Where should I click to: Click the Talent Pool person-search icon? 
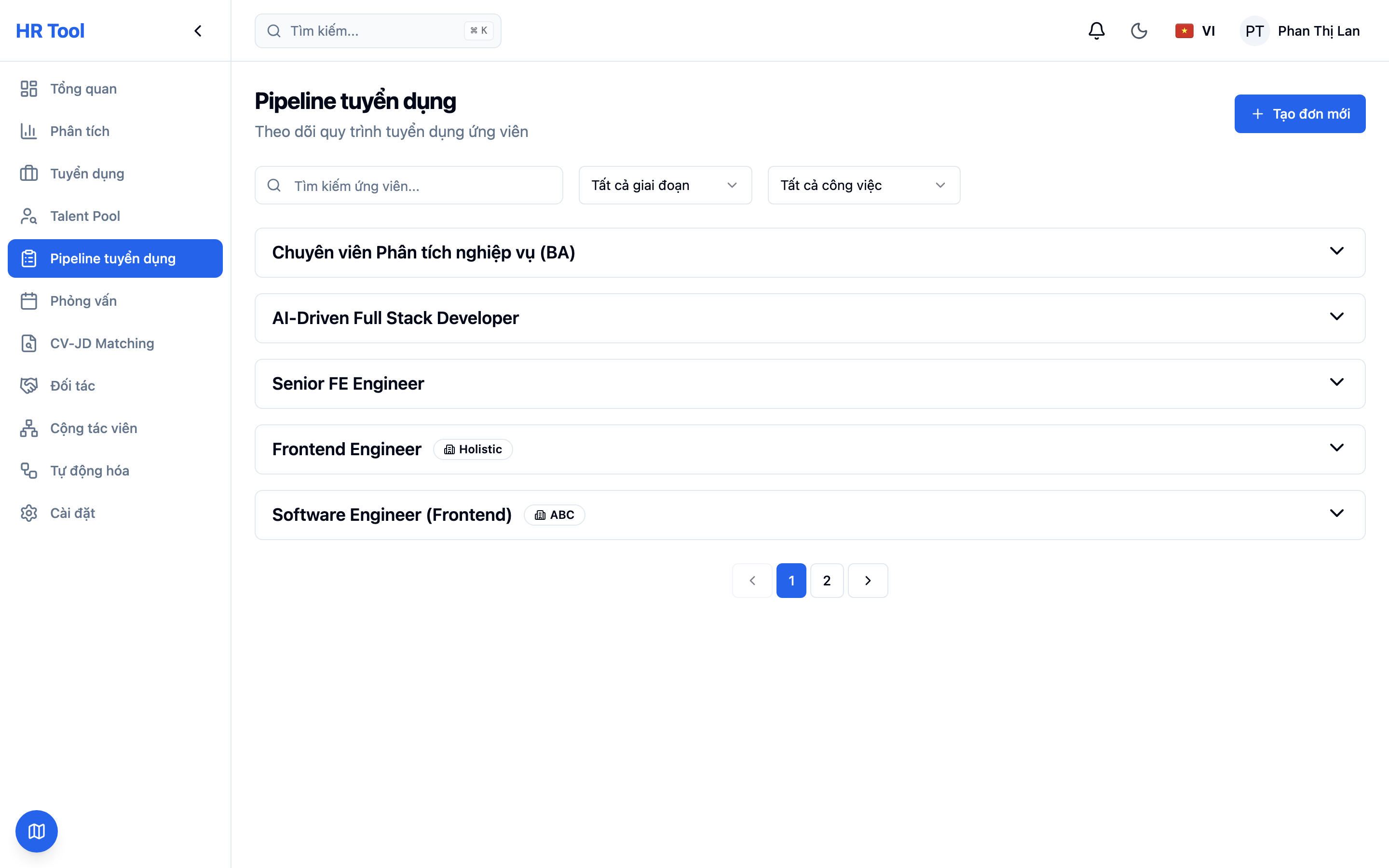[x=29, y=217]
